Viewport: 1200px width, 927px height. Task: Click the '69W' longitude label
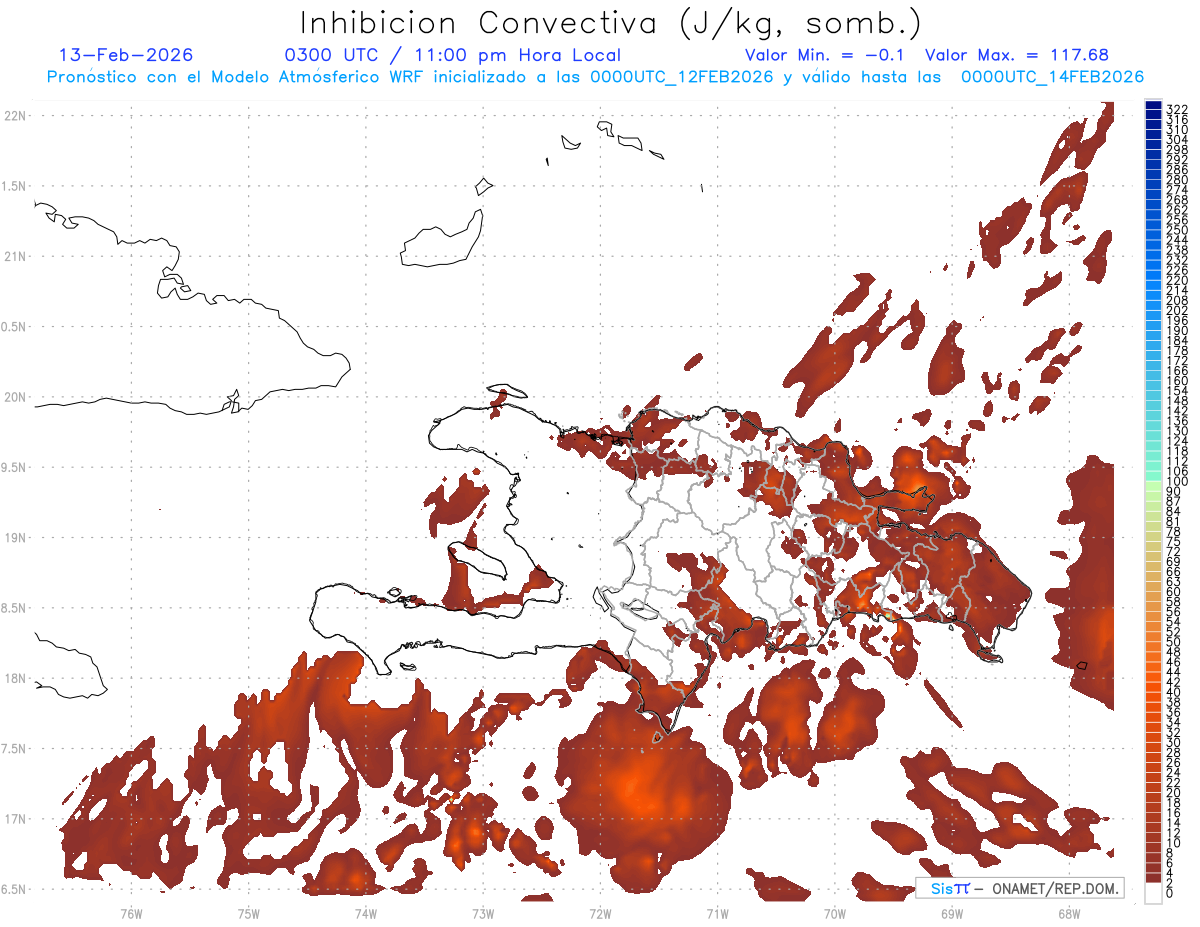coord(952,913)
